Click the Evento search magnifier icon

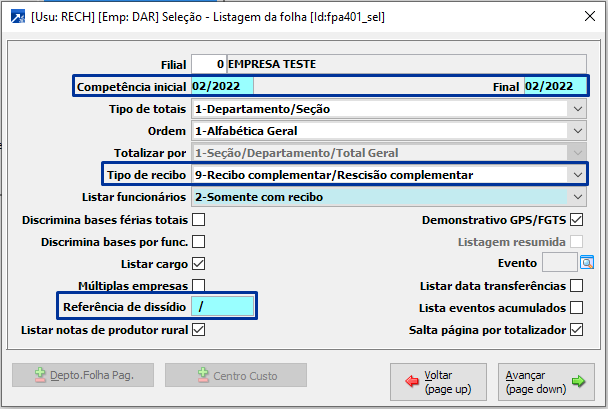(x=587, y=263)
